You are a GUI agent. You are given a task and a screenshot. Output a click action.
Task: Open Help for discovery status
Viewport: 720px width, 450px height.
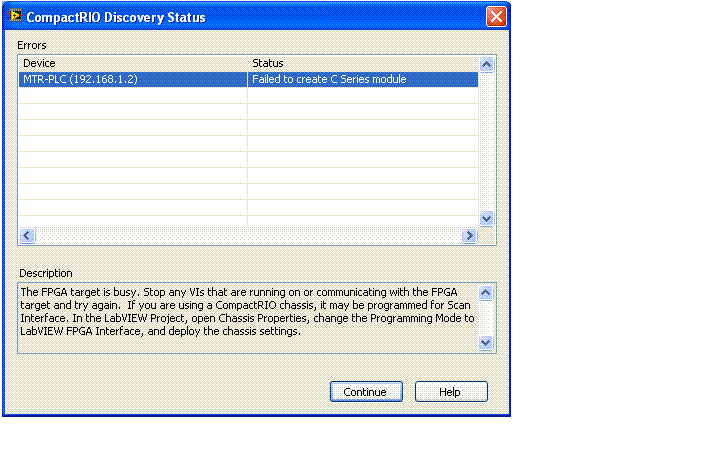(451, 392)
